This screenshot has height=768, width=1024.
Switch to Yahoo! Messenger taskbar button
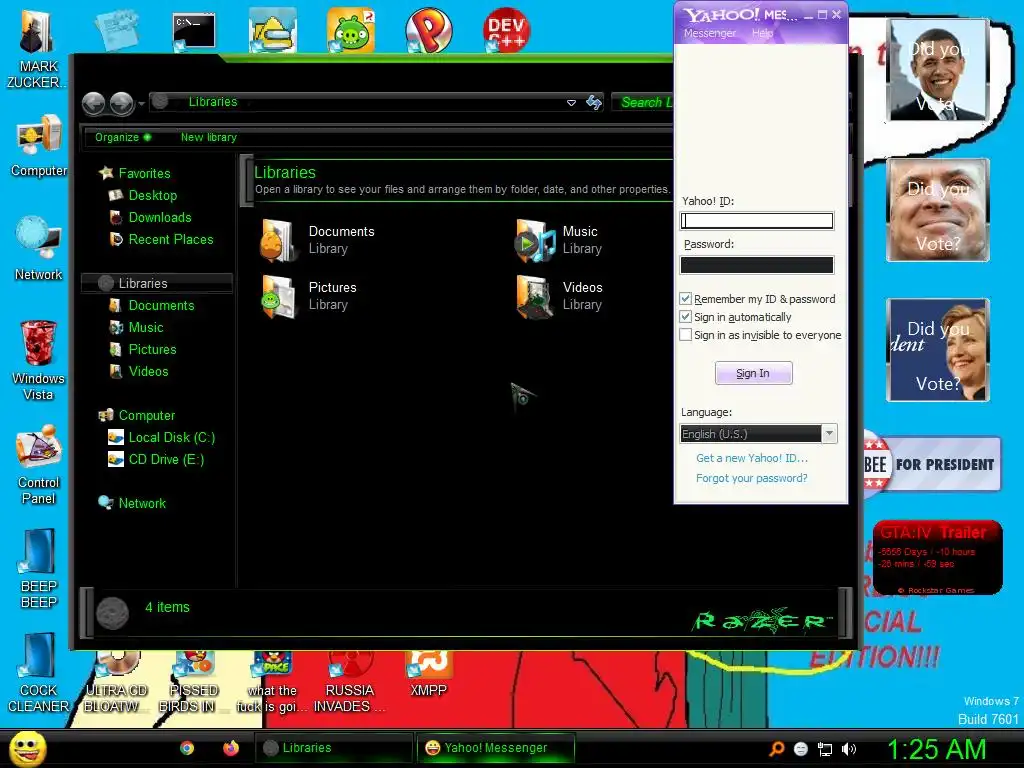coord(496,748)
